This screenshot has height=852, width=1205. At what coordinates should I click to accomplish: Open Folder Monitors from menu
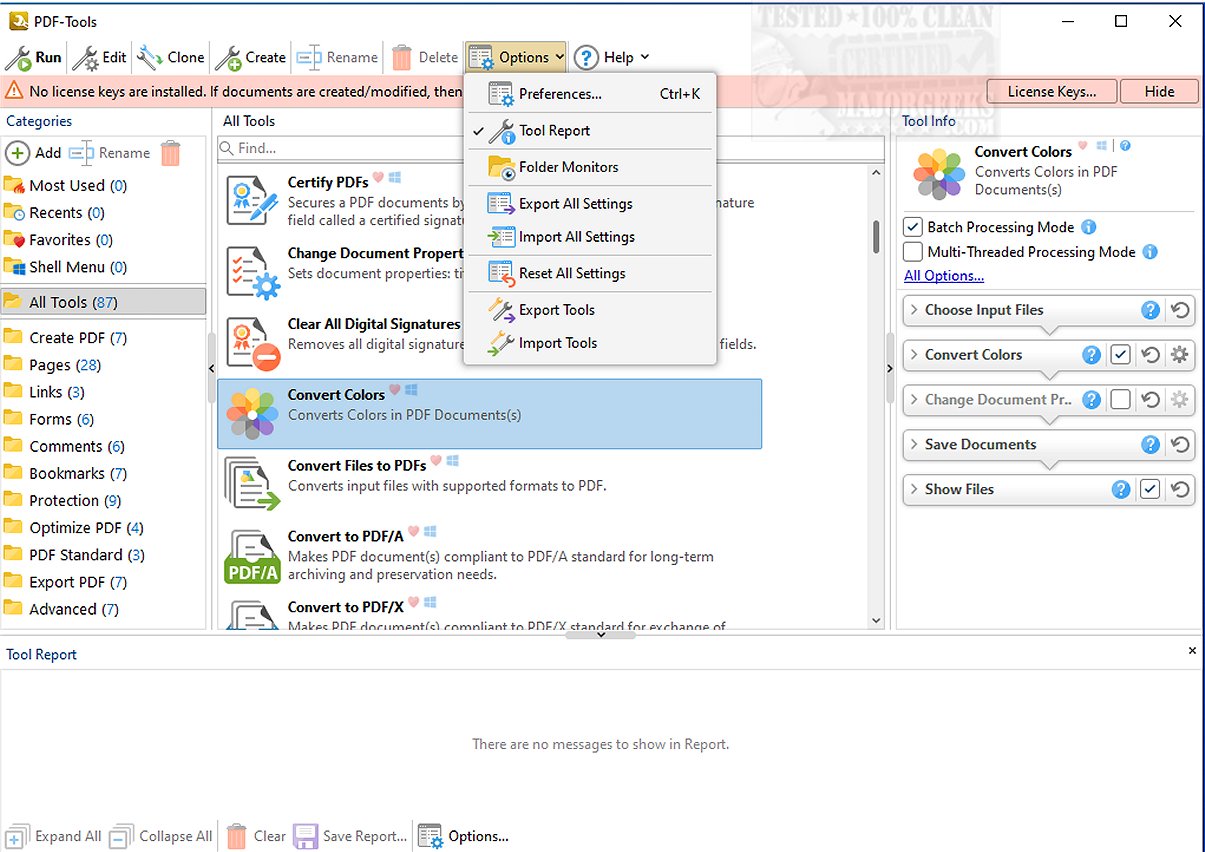pyautogui.click(x=590, y=167)
